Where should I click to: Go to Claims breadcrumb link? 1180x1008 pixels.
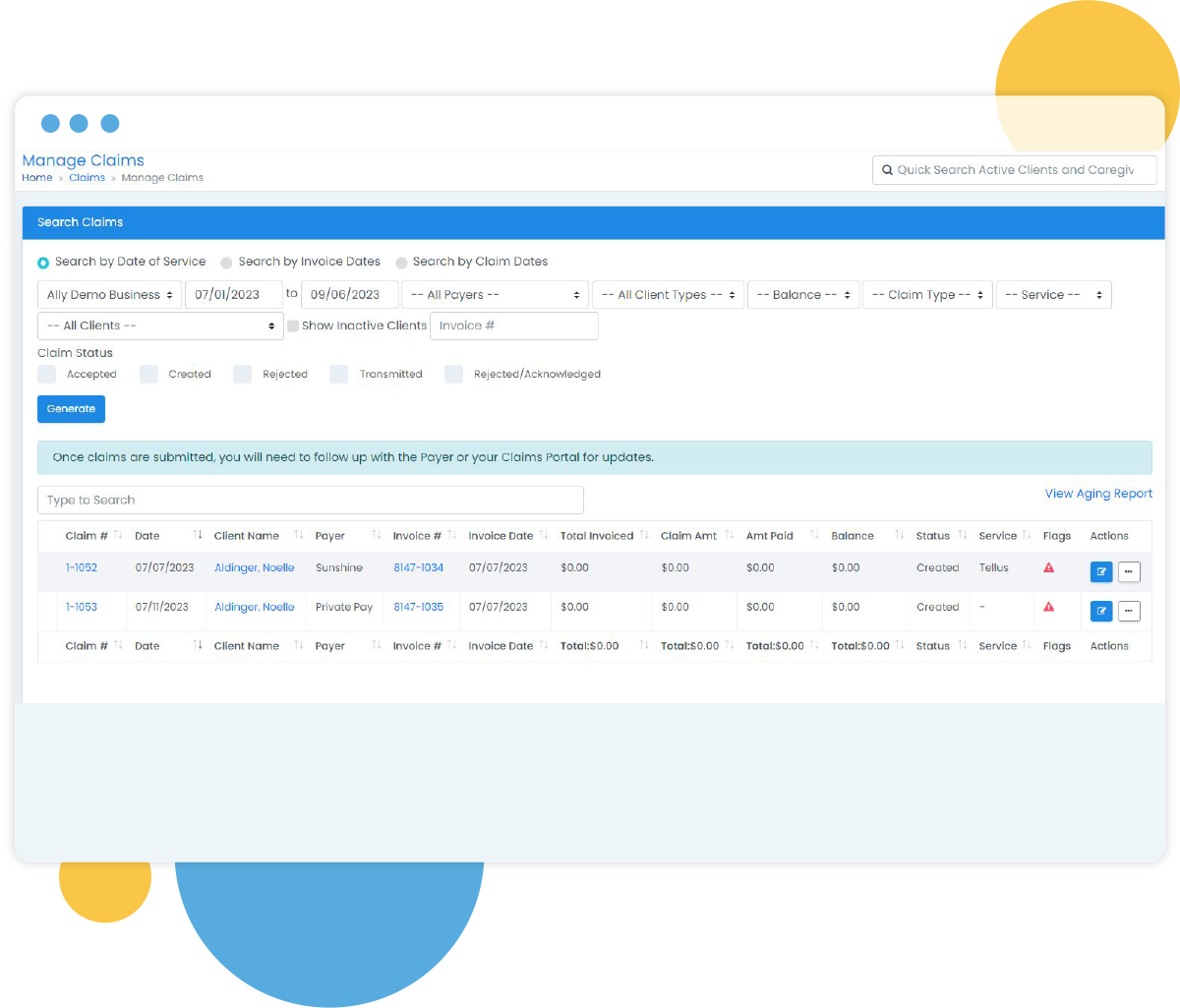click(x=87, y=178)
